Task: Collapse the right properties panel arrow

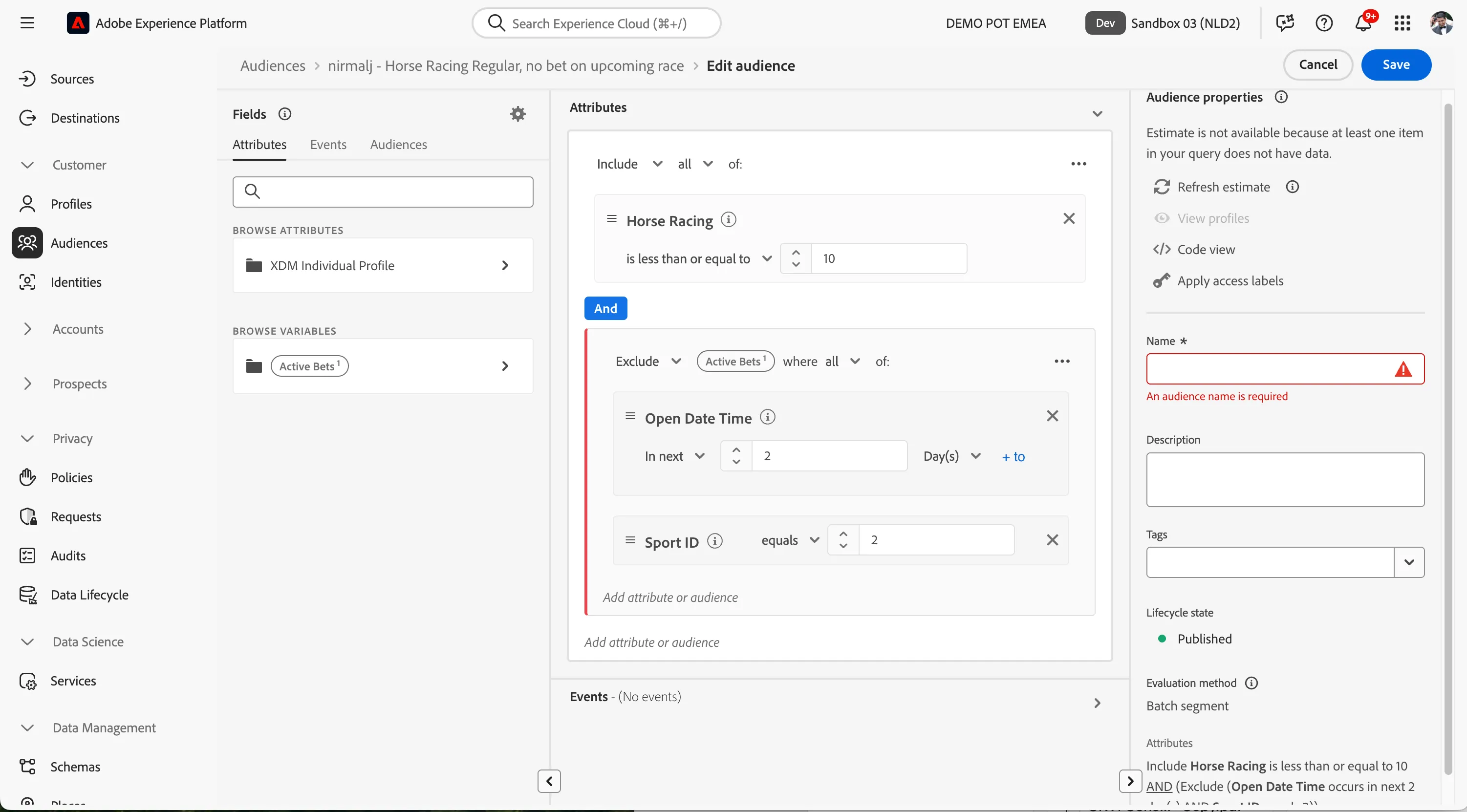Action: 1130,781
